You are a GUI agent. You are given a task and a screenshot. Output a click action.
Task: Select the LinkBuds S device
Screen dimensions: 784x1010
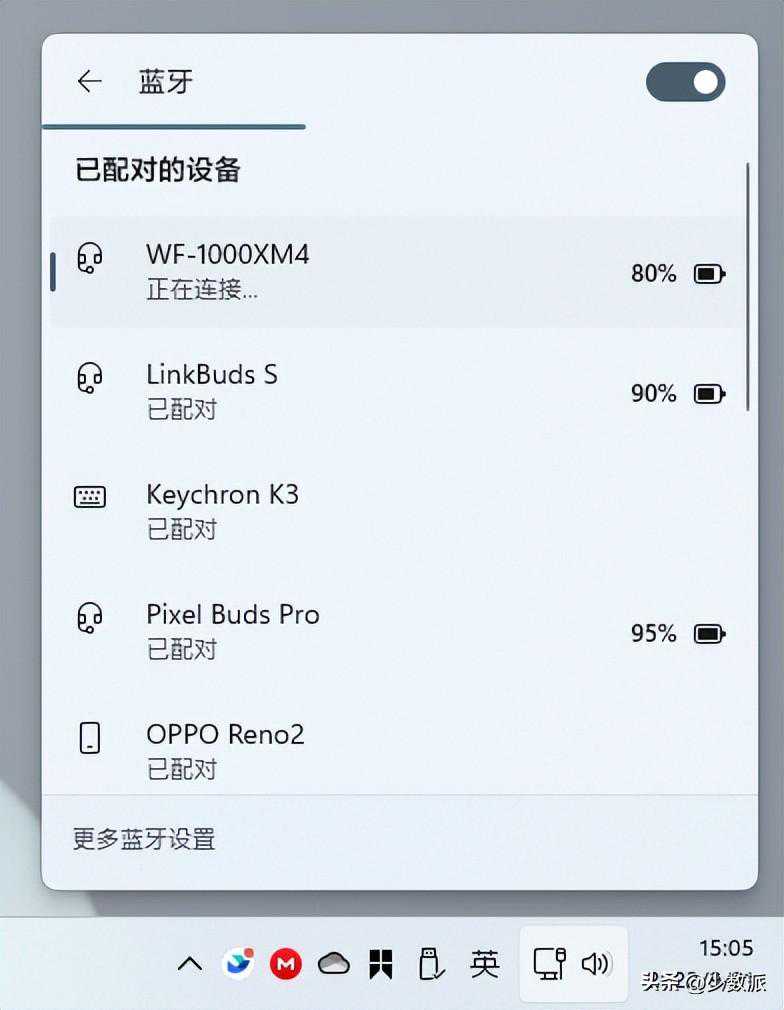click(212, 375)
